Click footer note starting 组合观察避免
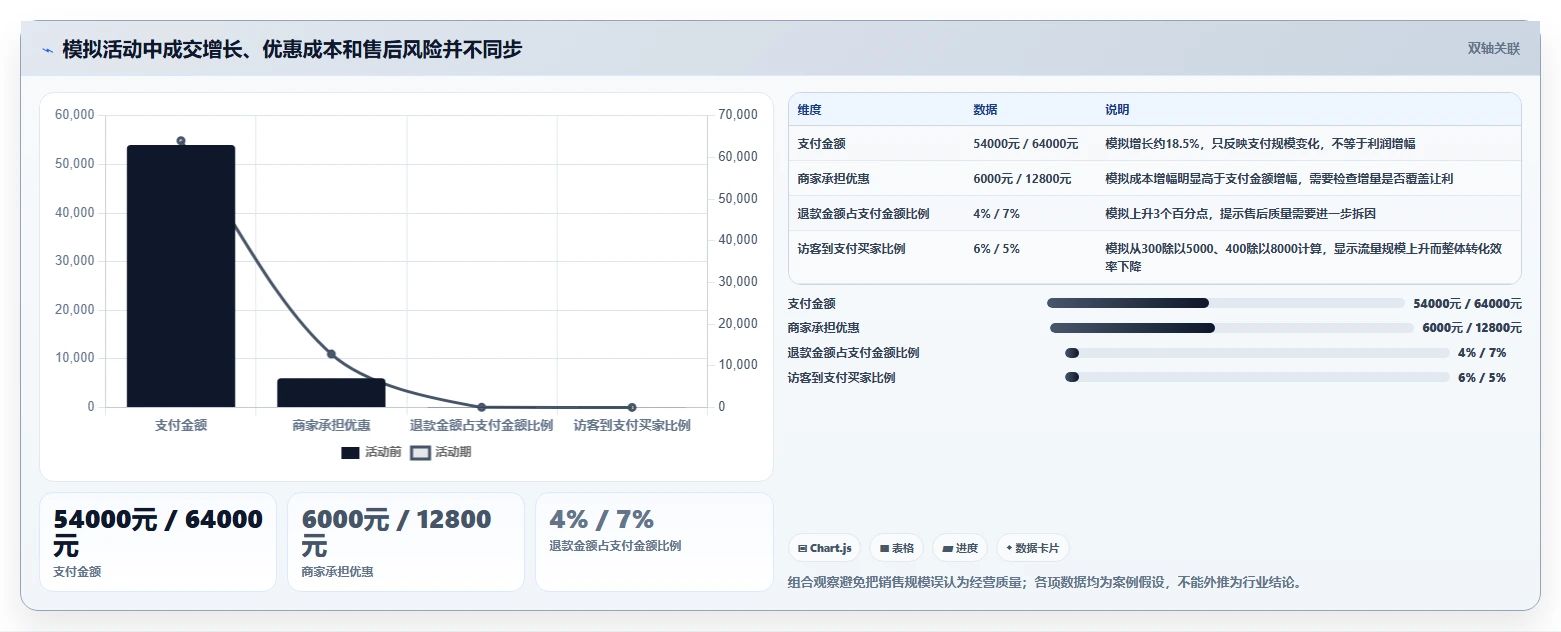Viewport: 1561px width, 632px height. coord(1045,582)
